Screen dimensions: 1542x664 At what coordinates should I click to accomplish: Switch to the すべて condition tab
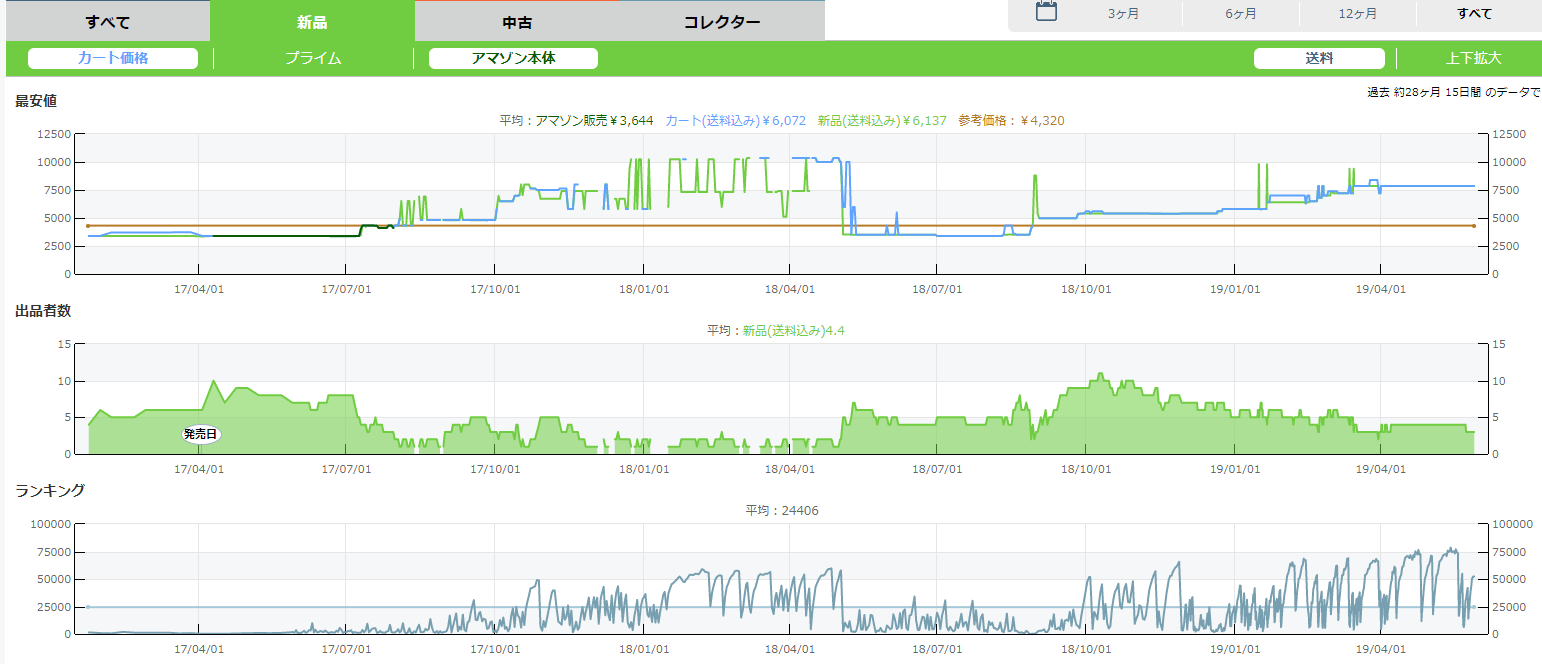pos(108,22)
